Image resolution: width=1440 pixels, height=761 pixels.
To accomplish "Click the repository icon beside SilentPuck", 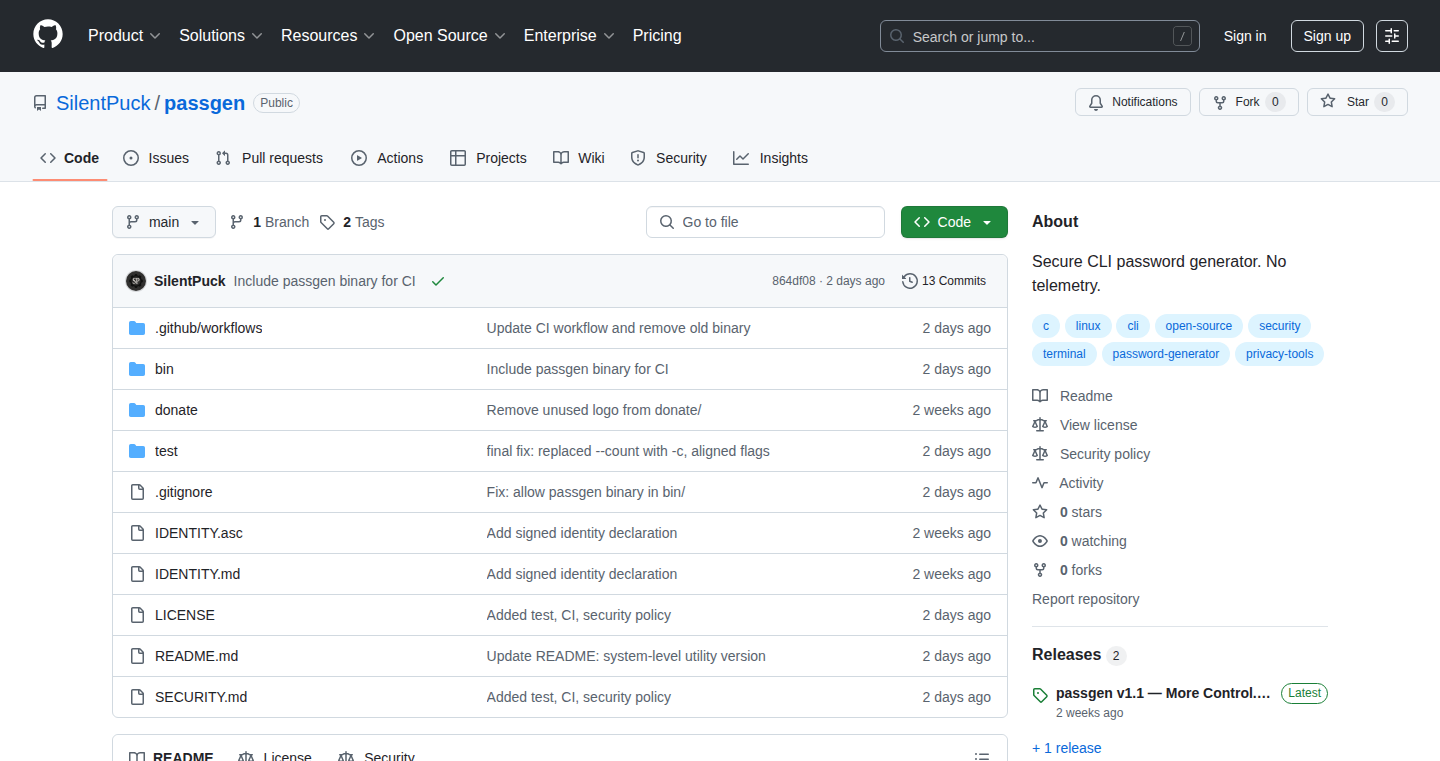I will pyautogui.click(x=40, y=103).
